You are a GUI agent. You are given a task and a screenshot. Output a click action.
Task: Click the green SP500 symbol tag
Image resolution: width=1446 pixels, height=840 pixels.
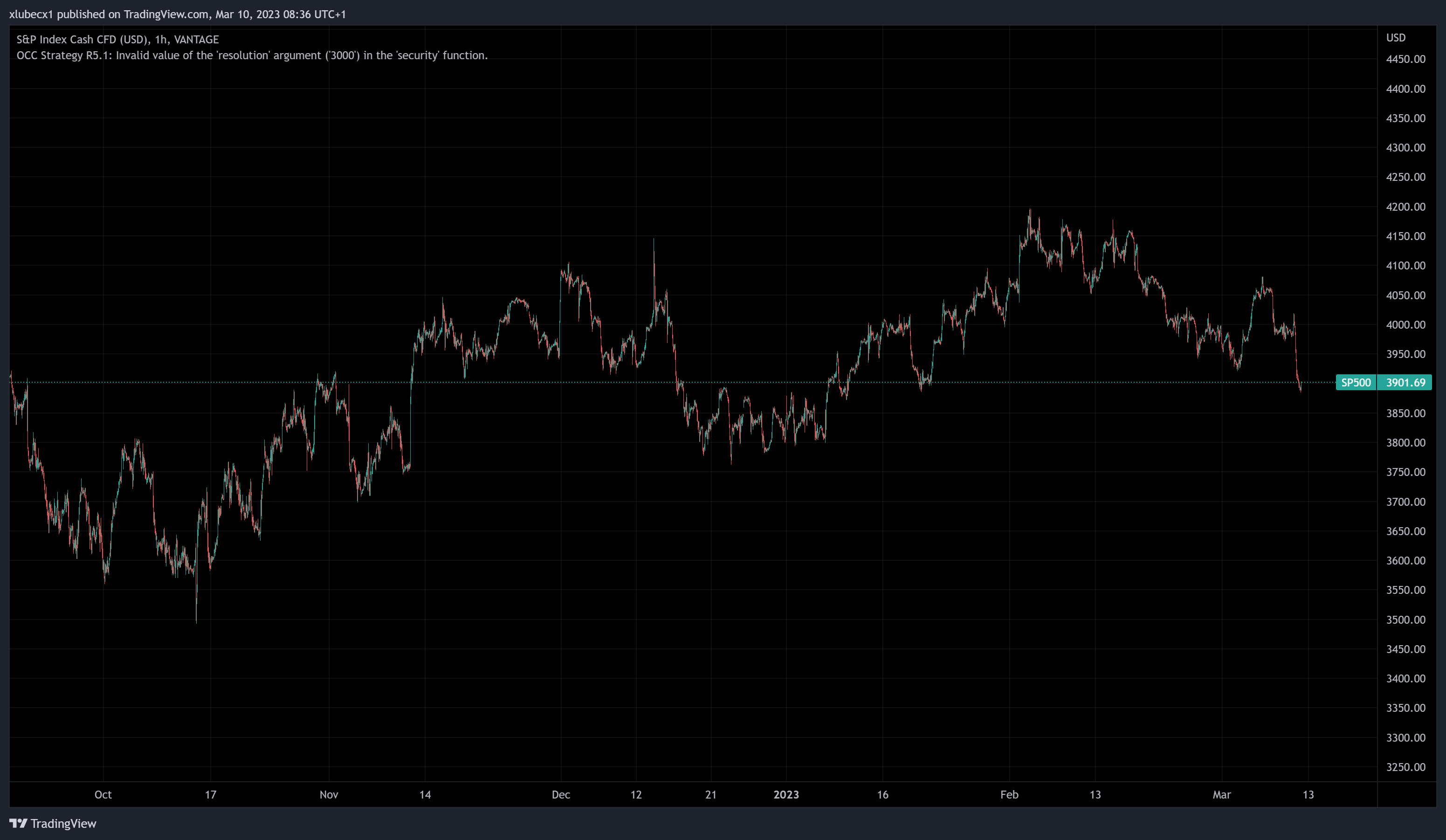tap(1356, 383)
